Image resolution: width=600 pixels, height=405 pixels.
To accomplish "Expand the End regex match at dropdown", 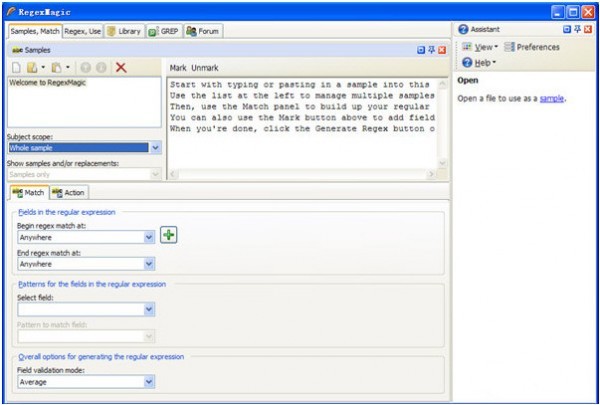I will pos(149,264).
